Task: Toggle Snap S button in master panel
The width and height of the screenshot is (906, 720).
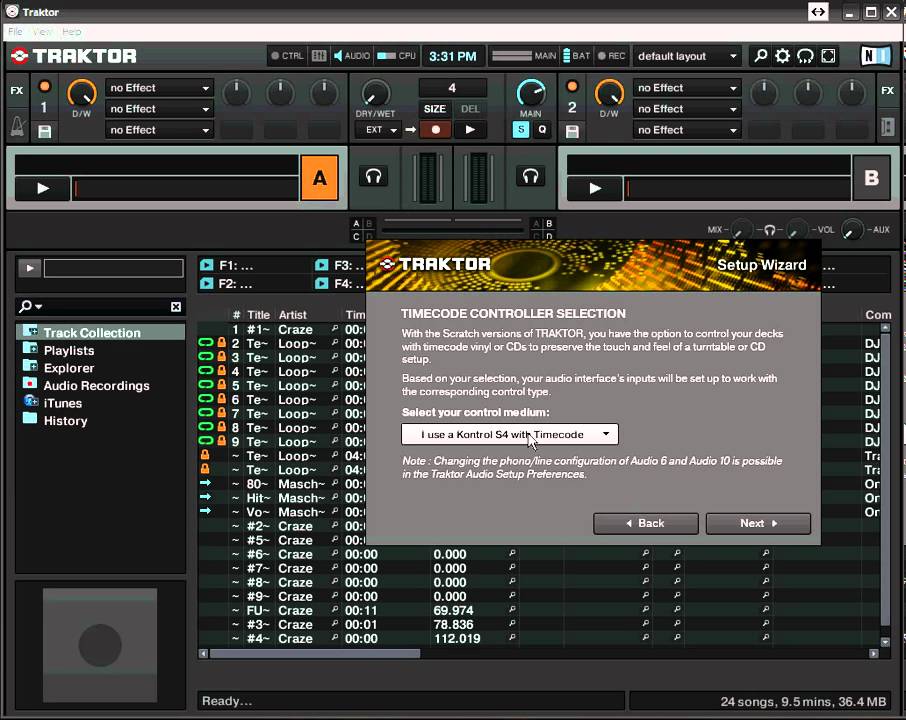Action: click(521, 129)
